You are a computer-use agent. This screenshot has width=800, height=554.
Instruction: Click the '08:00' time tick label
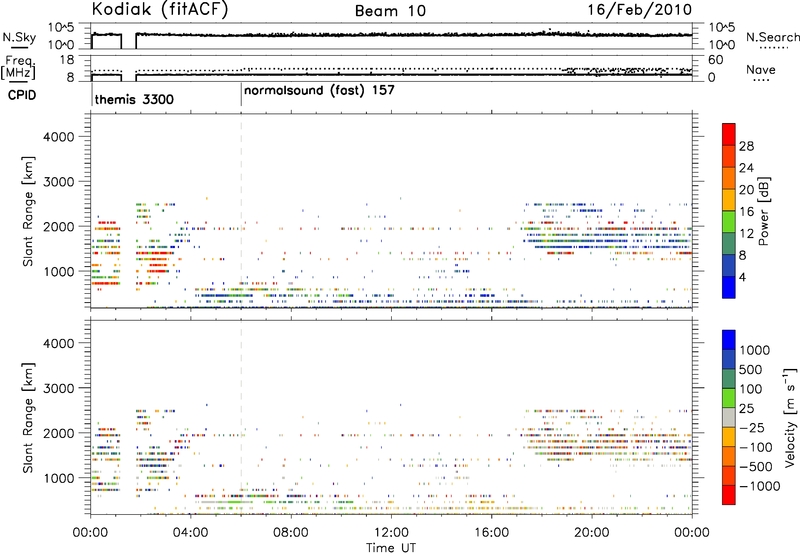pyautogui.click(x=291, y=533)
